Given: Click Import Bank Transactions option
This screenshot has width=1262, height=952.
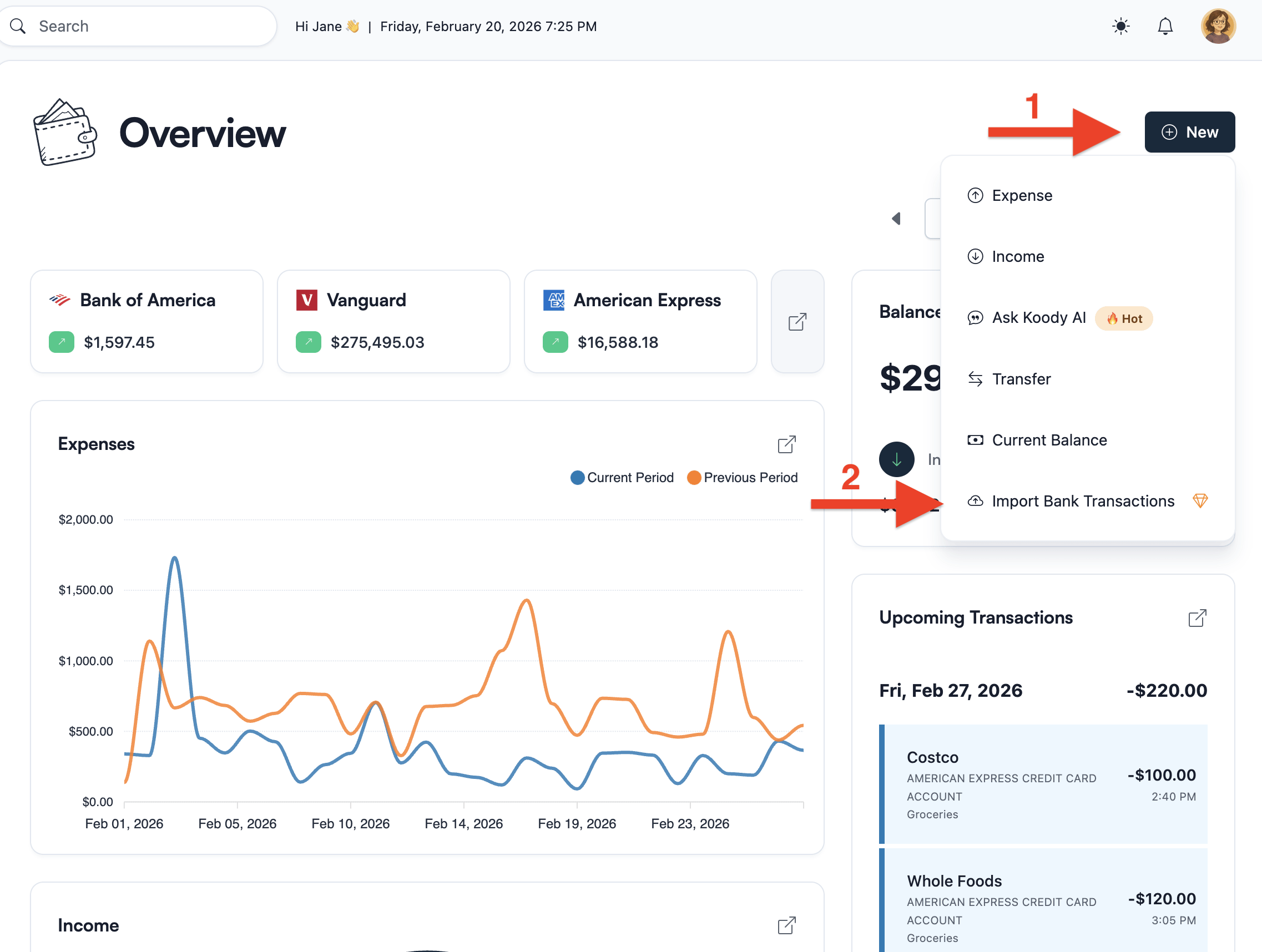Looking at the screenshot, I should click(x=1082, y=501).
